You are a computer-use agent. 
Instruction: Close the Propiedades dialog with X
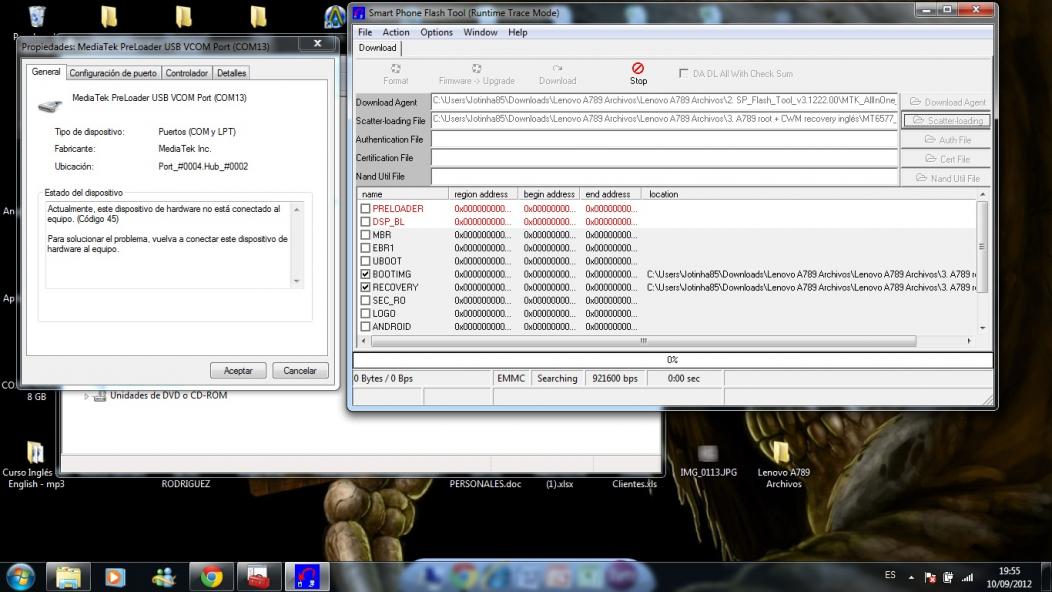(317, 44)
